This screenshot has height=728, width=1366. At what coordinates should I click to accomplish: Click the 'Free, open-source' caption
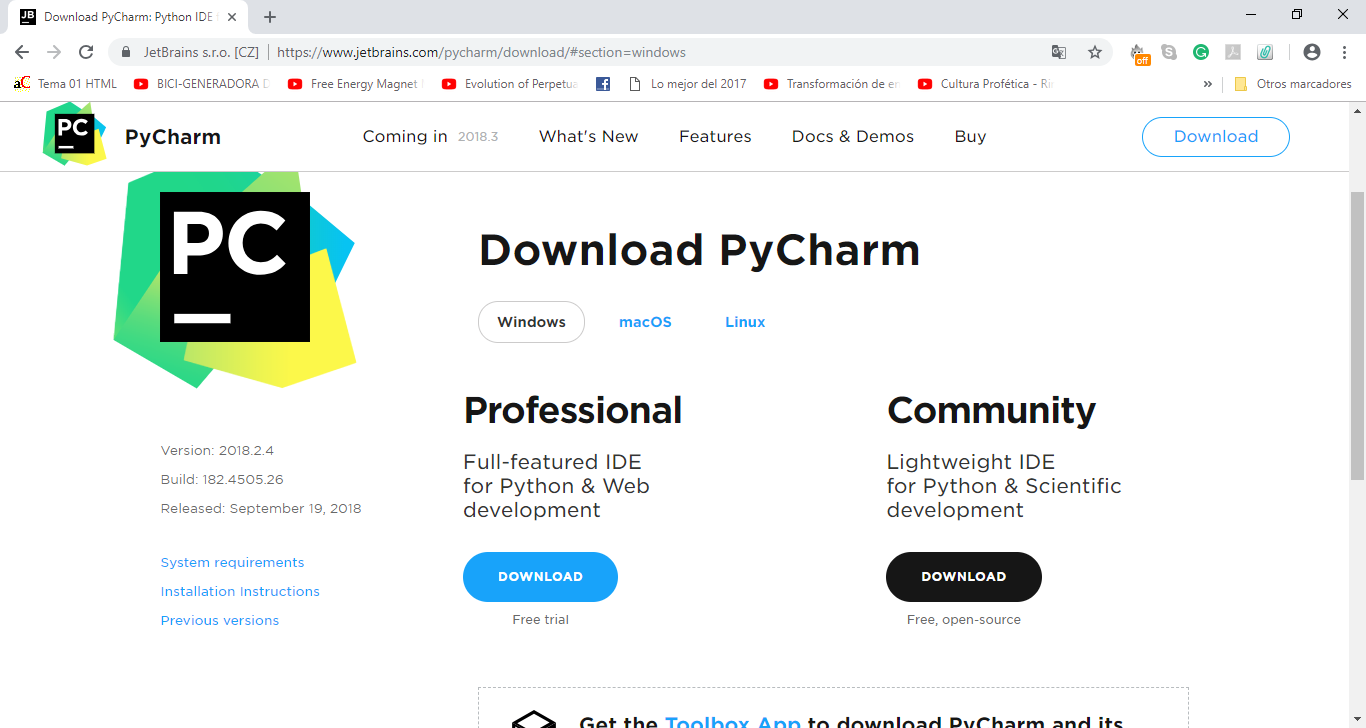tap(964, 620)
